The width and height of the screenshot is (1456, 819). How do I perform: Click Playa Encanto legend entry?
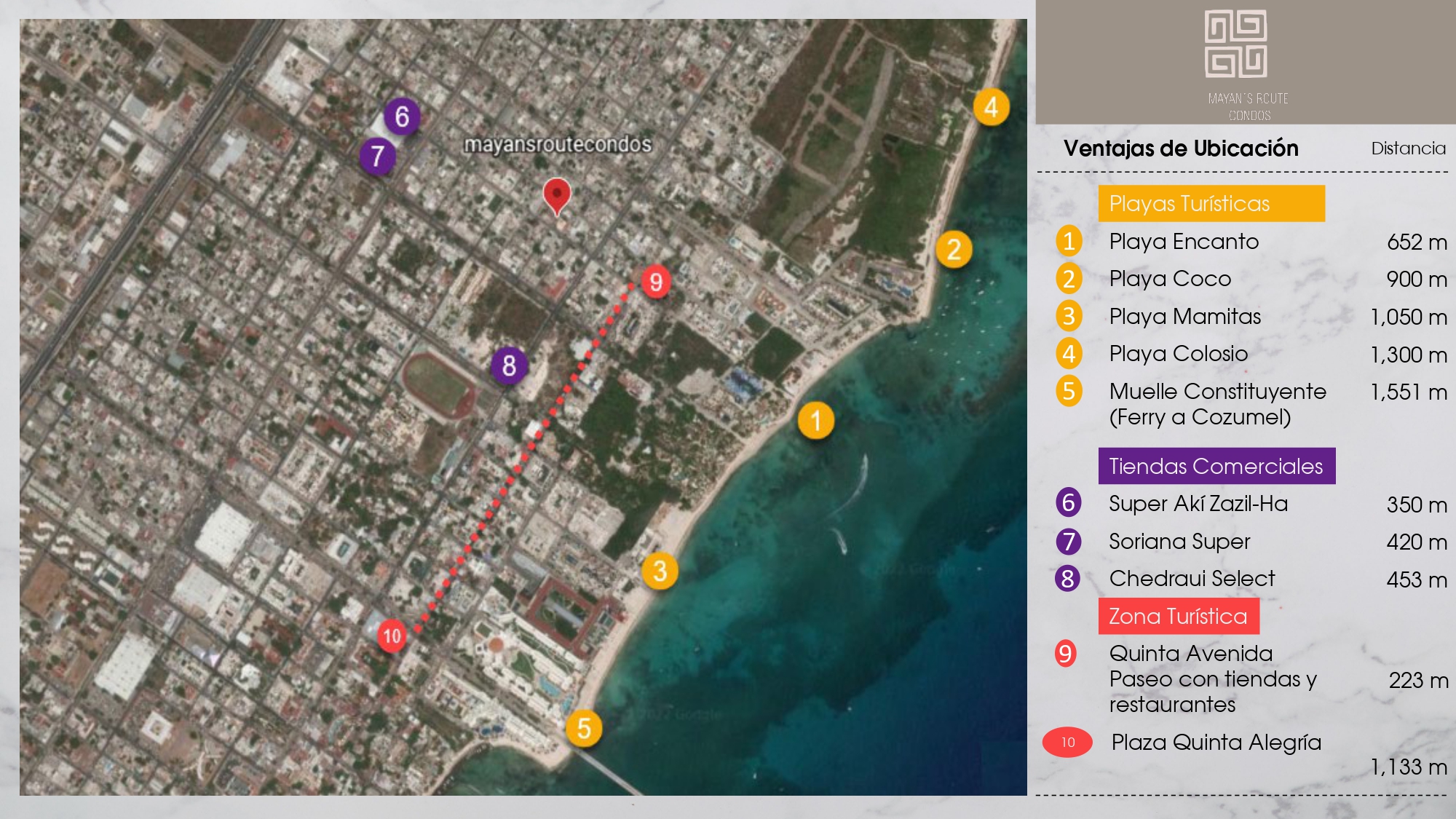1184,242
